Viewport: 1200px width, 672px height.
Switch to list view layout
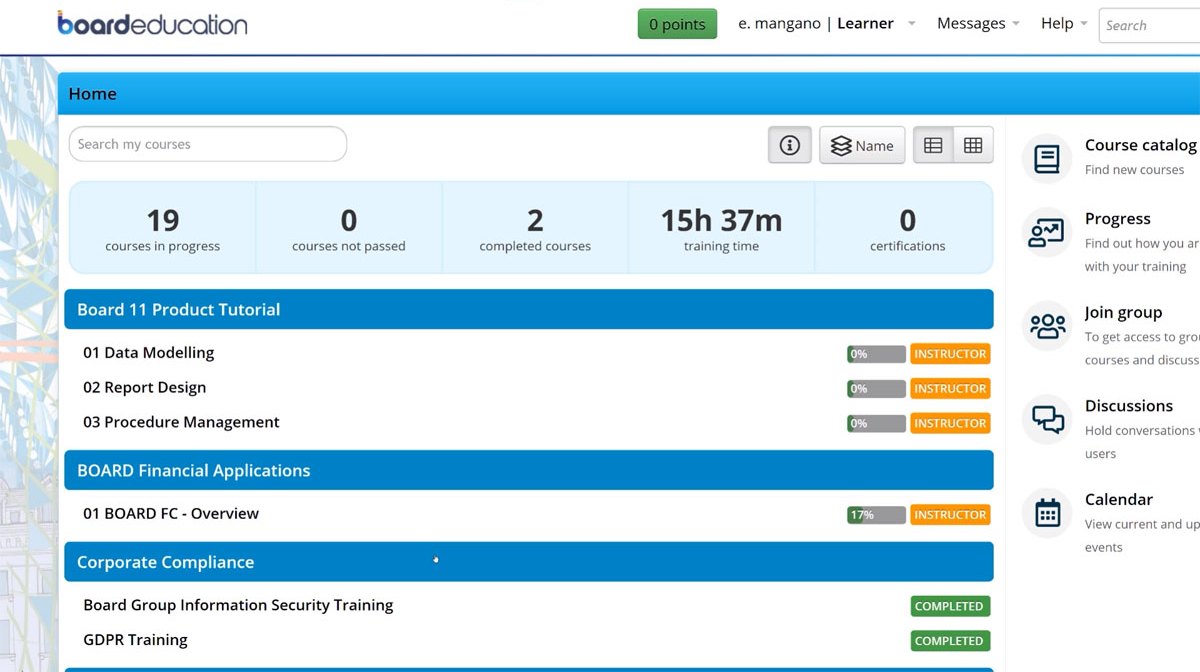(933, 146)
